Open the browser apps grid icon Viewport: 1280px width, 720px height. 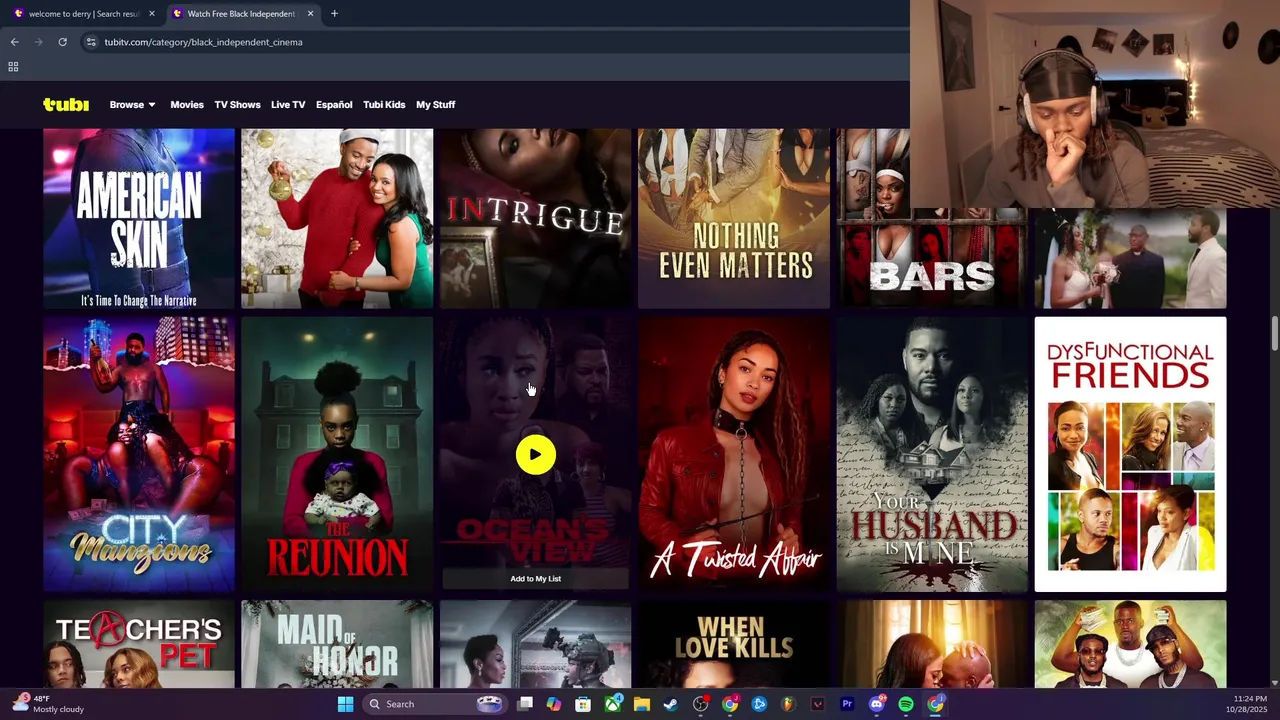(13, 67)
